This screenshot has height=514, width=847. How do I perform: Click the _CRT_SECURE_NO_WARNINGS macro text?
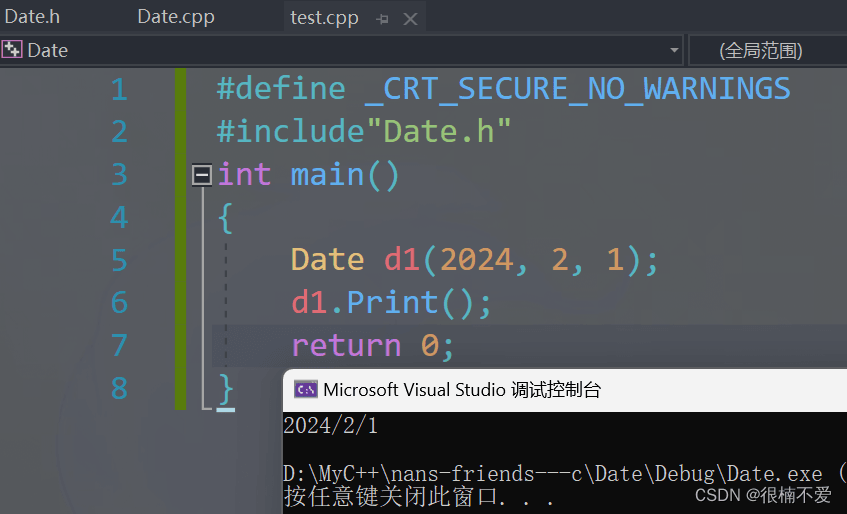click(x=578, y=90)
